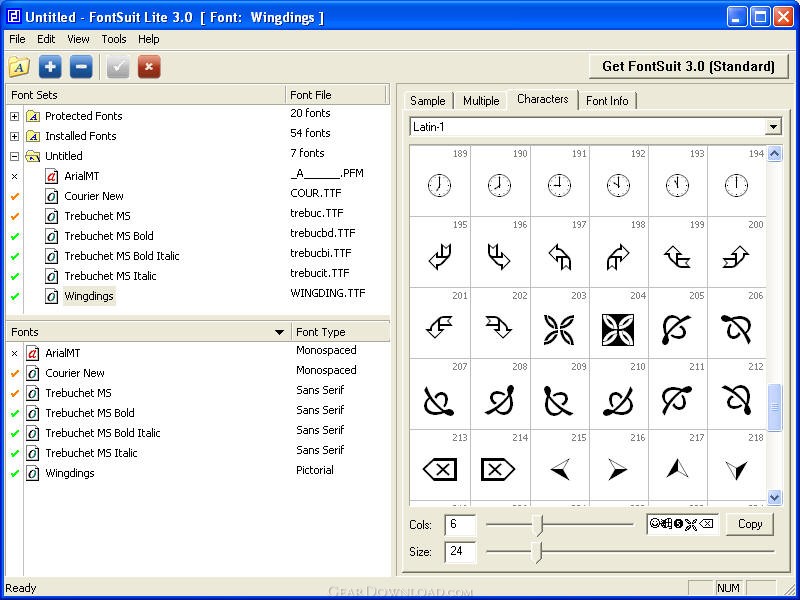Open the Latin-1 character set dropdown
The image size is (800, 600).
click(772, 127)
